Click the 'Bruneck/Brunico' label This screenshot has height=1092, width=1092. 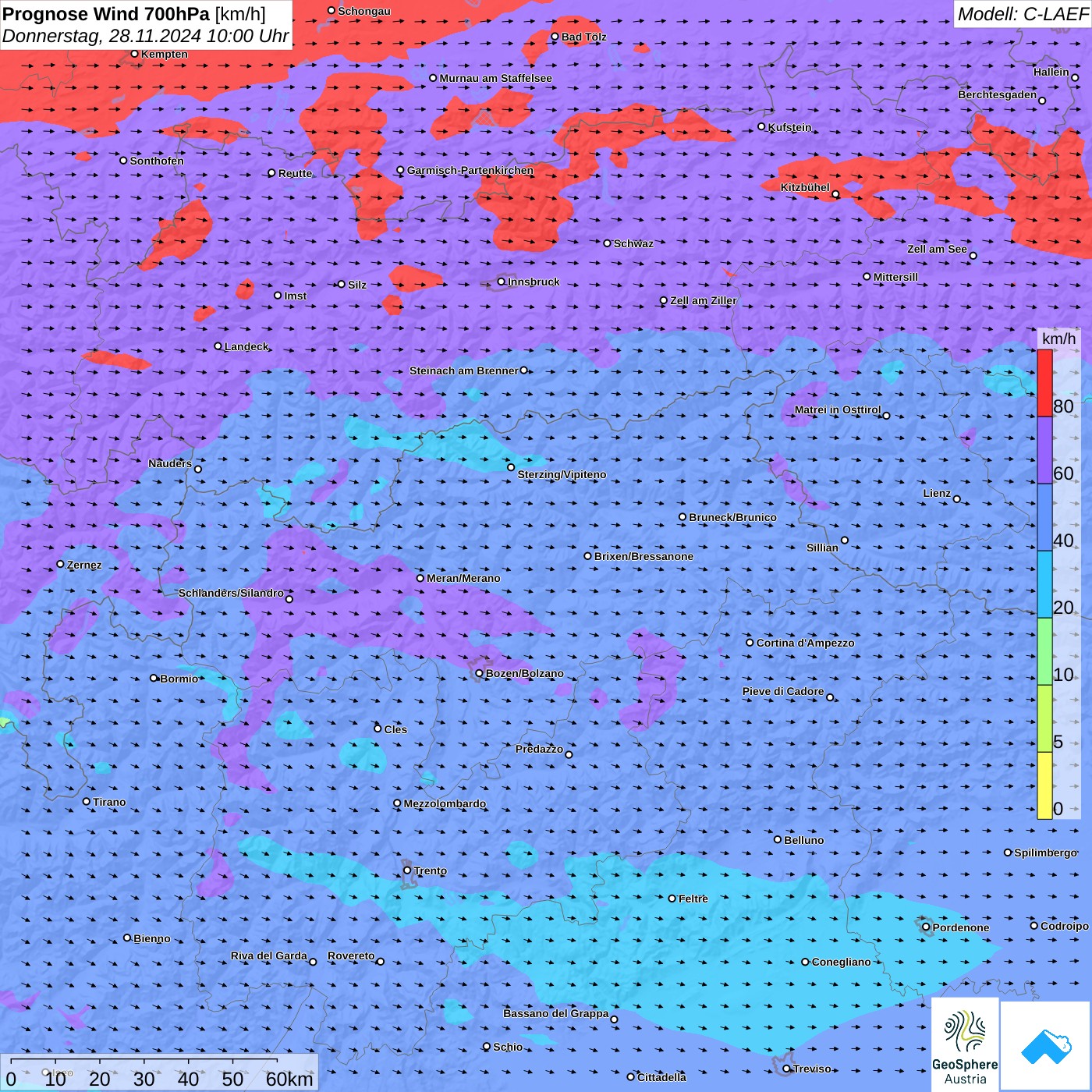click(x=732, y=517)
